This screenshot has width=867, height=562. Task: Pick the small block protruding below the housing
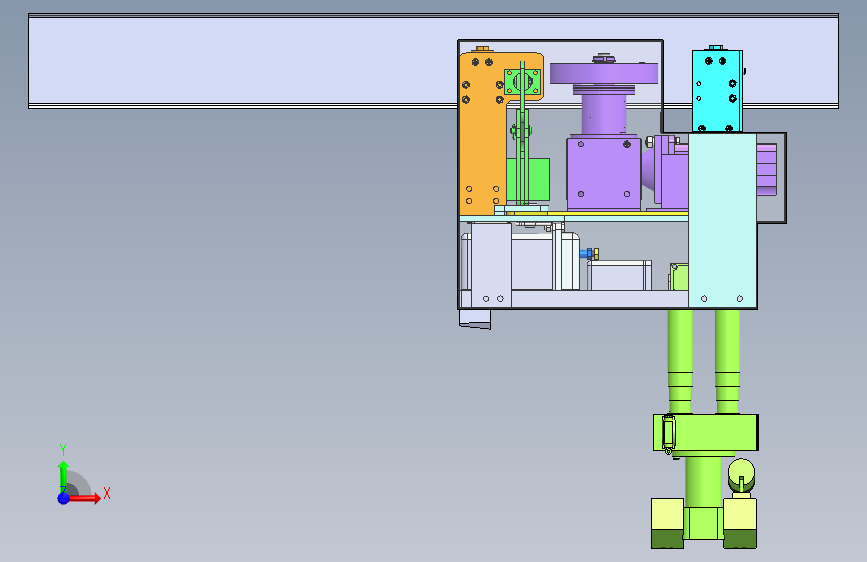pos(475,319)
